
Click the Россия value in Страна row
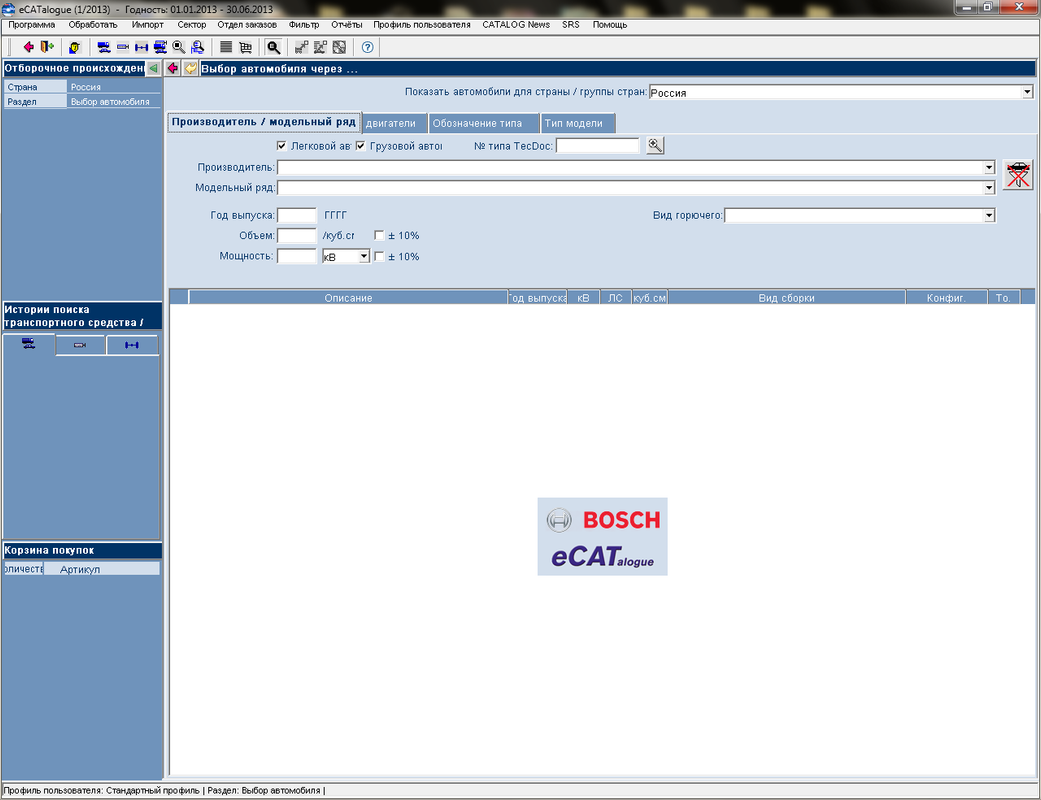tap(114, 87)
